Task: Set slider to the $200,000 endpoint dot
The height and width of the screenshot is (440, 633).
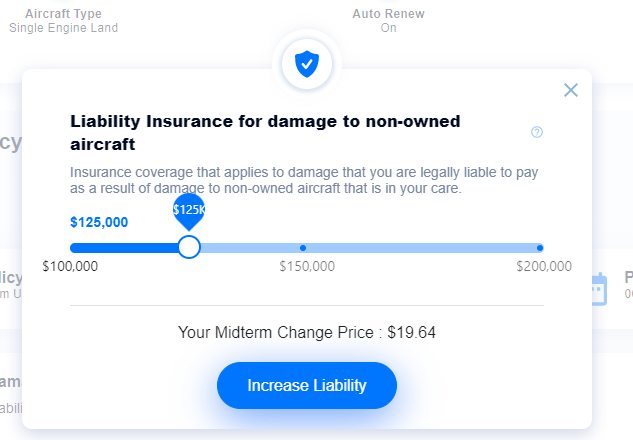Action: coord(540,248)
